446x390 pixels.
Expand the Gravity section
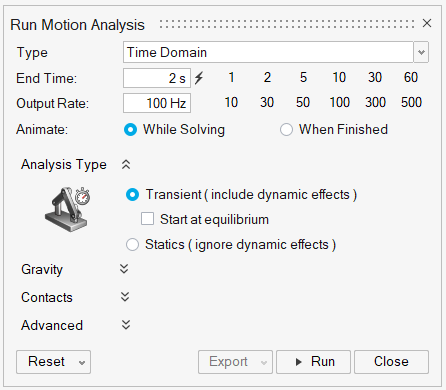124,269
